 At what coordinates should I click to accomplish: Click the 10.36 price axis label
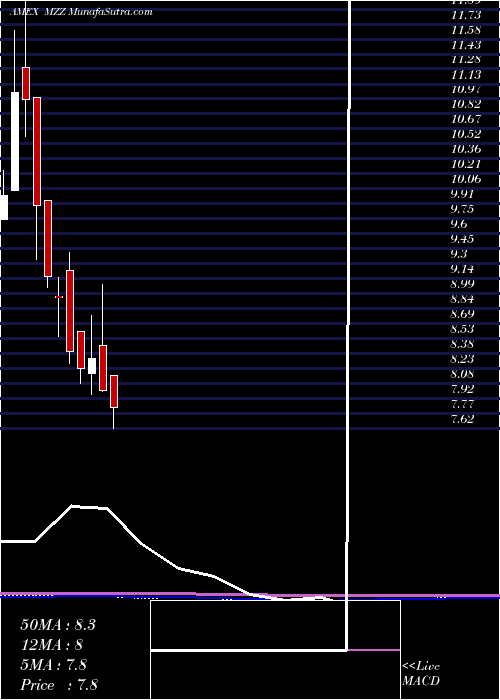click(466, 149)
